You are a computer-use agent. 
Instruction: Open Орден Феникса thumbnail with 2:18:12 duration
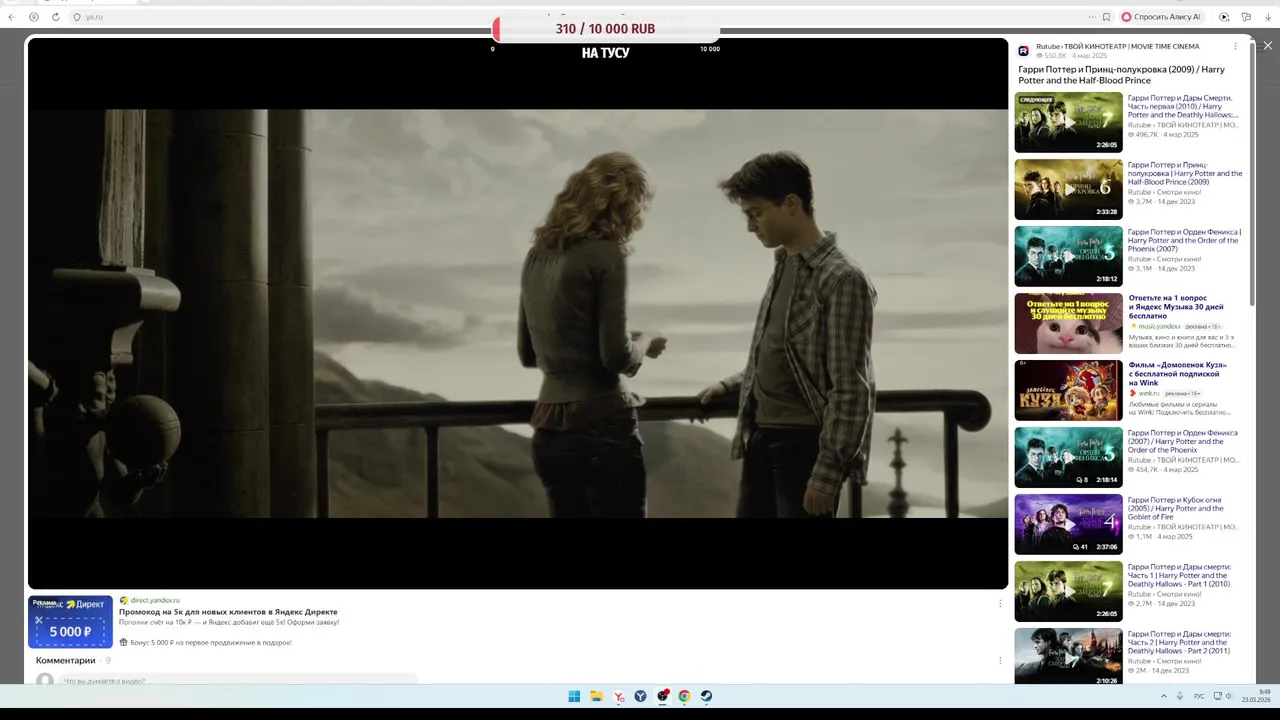point(1068,256)
